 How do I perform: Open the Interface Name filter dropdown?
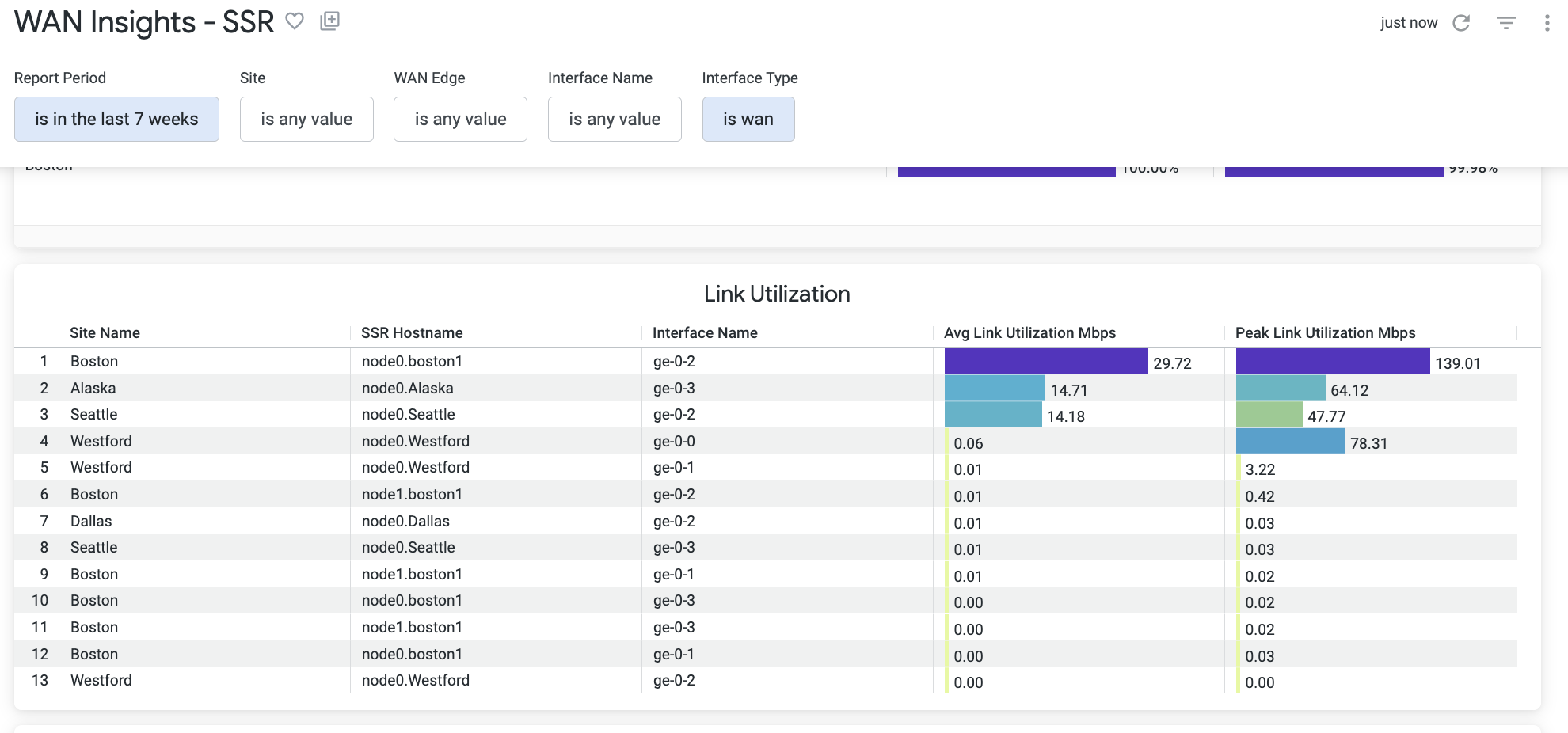(615, 120)
